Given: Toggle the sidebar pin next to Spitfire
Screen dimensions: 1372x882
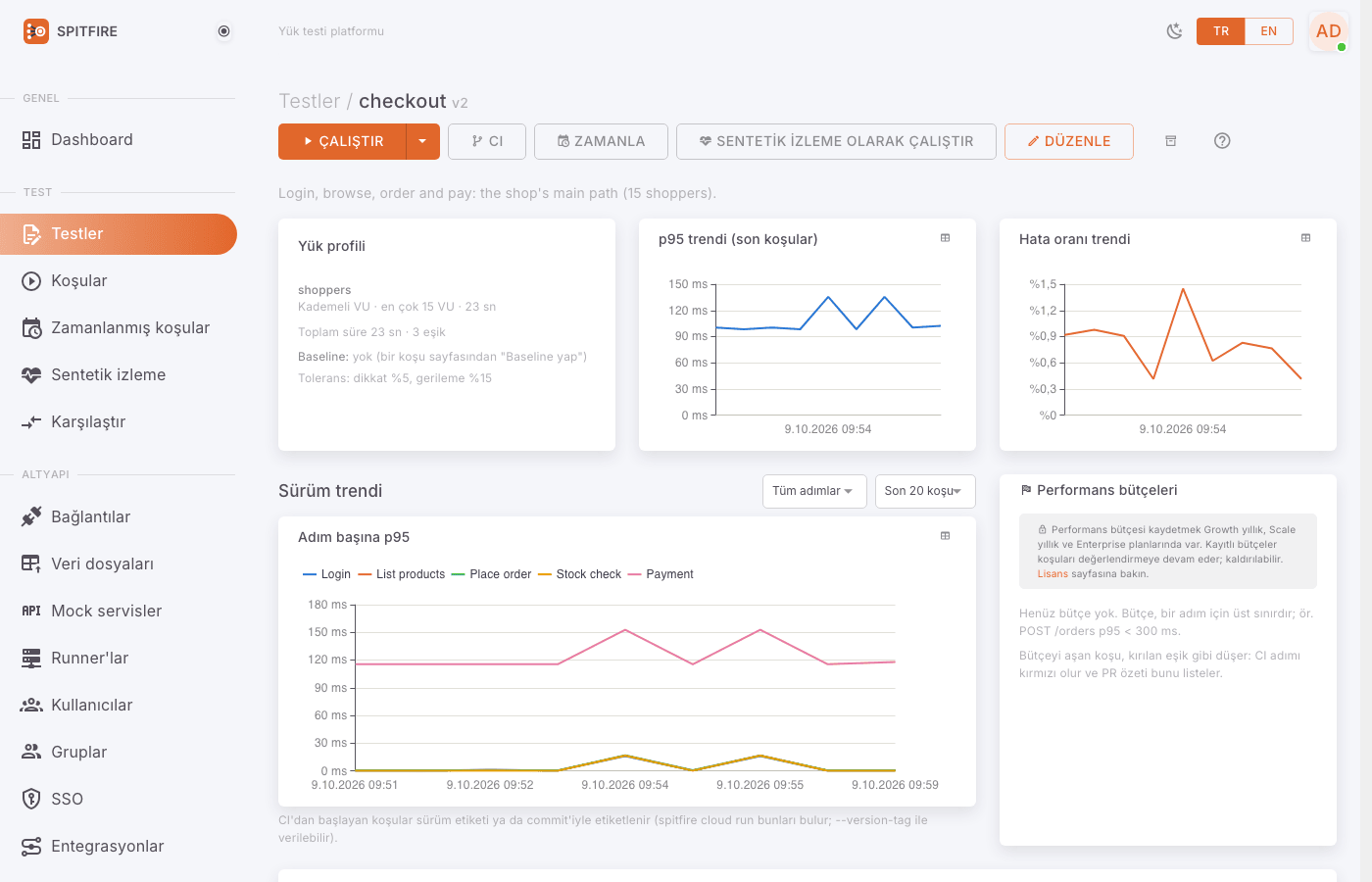Looking at the screenshot, I should pos(224,31).
